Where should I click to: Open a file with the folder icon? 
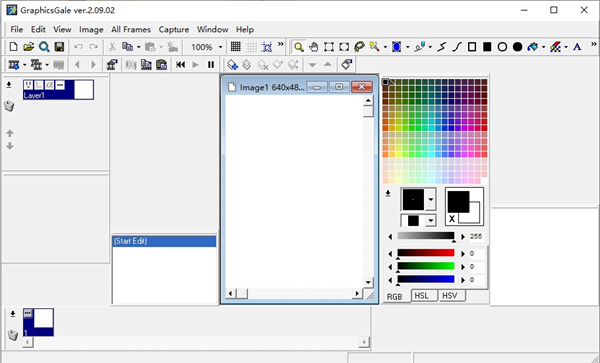click(x=28, y=47)
